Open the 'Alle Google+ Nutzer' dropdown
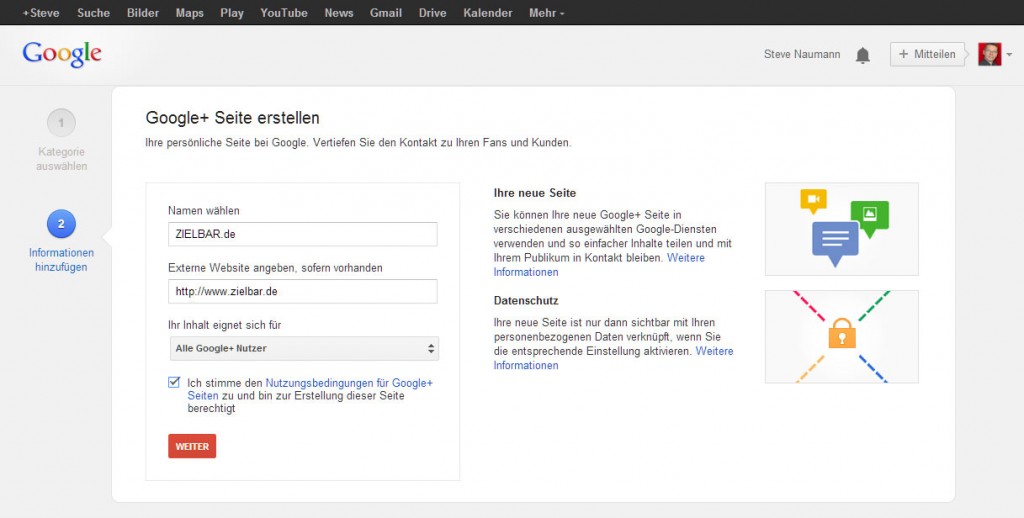 [304, 349]
